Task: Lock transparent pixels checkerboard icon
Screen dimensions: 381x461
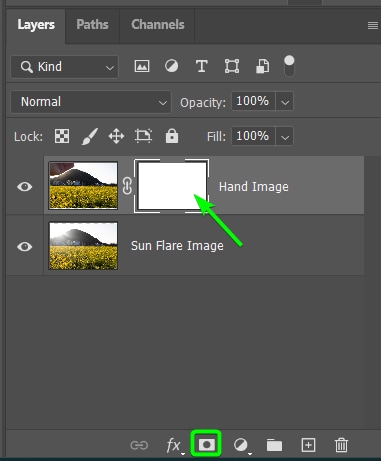Action: point(62,136)
